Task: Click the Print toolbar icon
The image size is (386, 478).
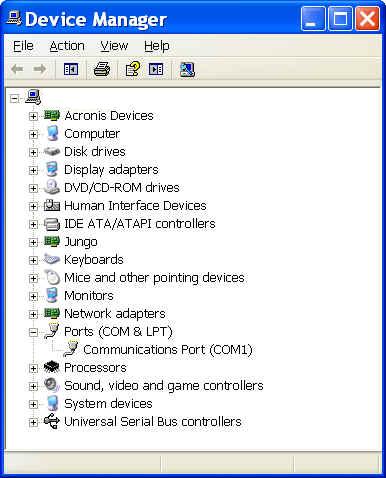Action: [x=102, y=69]
